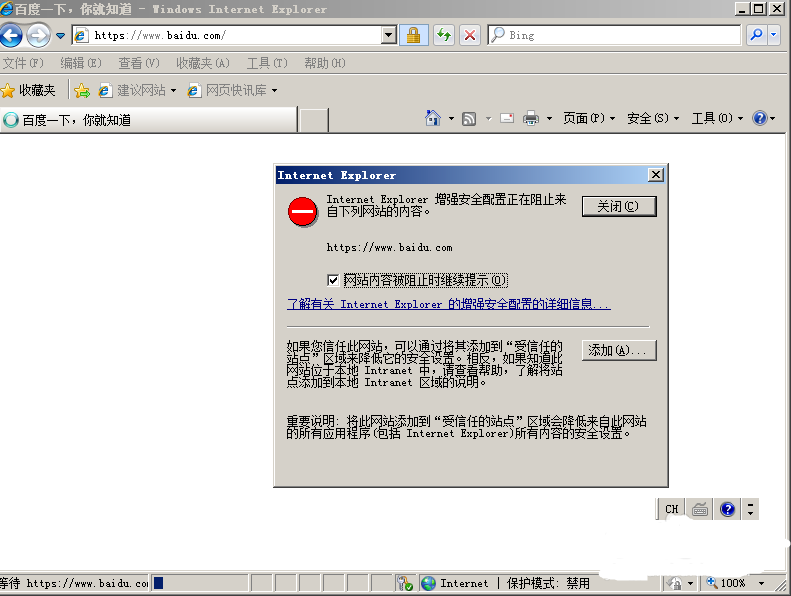791x596 pixels.
Task: Click the blocked URL https://www.baidu.com text
Action: [x=389, y=247]
